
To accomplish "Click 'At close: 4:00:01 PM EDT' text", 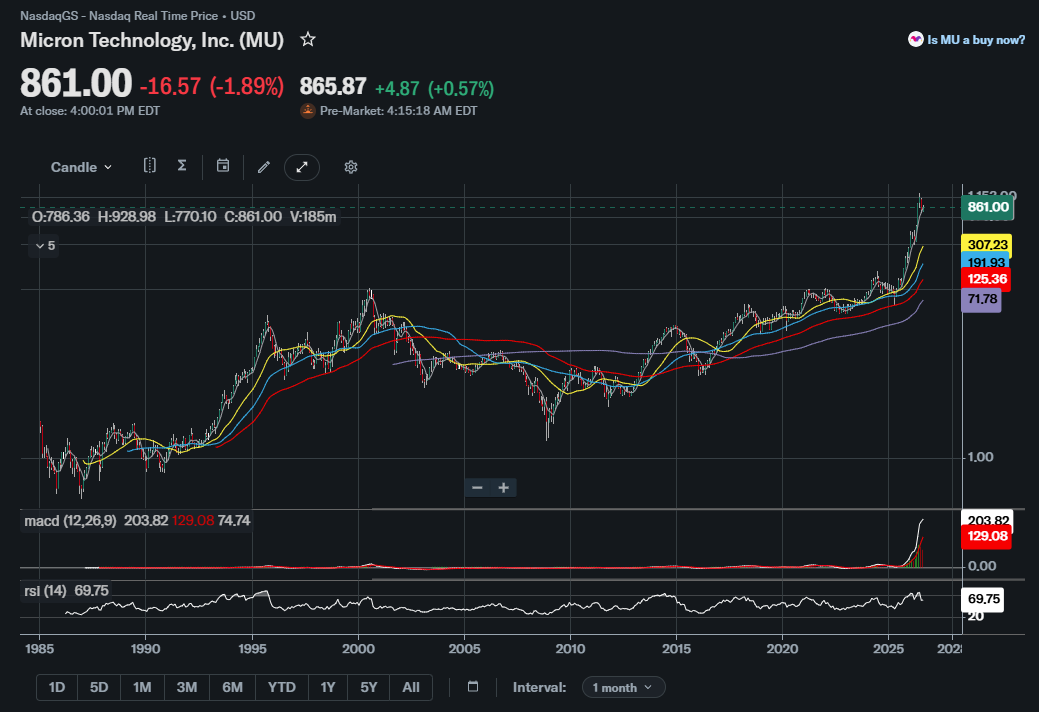I will pos(90,111).
